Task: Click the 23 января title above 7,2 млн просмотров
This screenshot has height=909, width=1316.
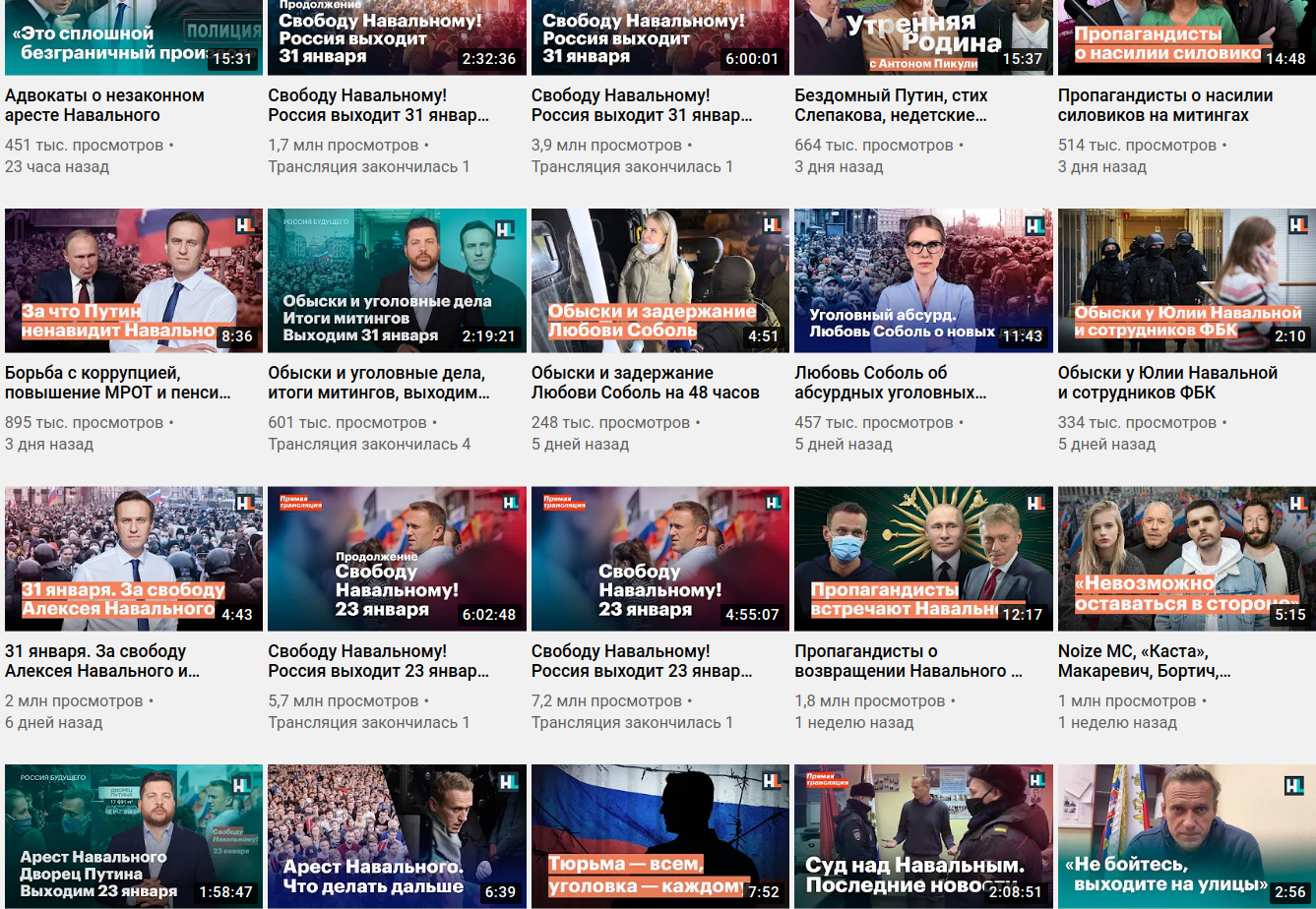Action: 642,661
